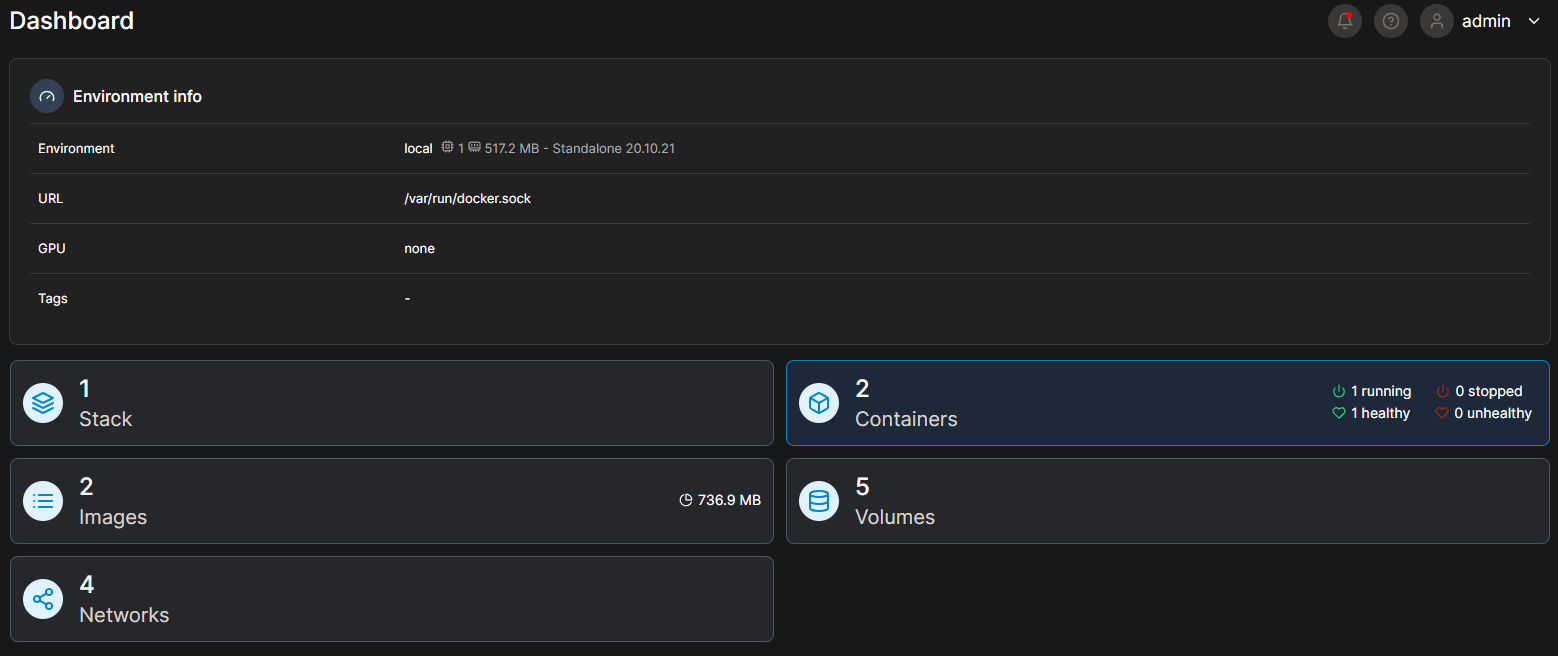1558x656 pixels.
Task: Click the Containers cube icon
Action: tap(819, 403)
